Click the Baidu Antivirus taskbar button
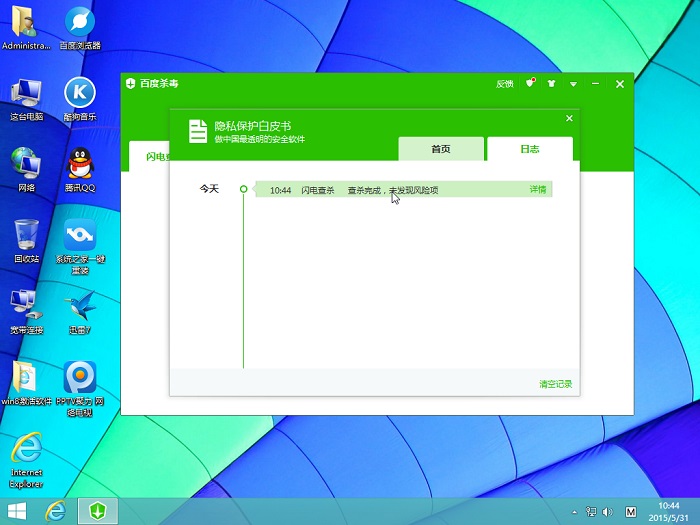700x525 pixels. 98,511
